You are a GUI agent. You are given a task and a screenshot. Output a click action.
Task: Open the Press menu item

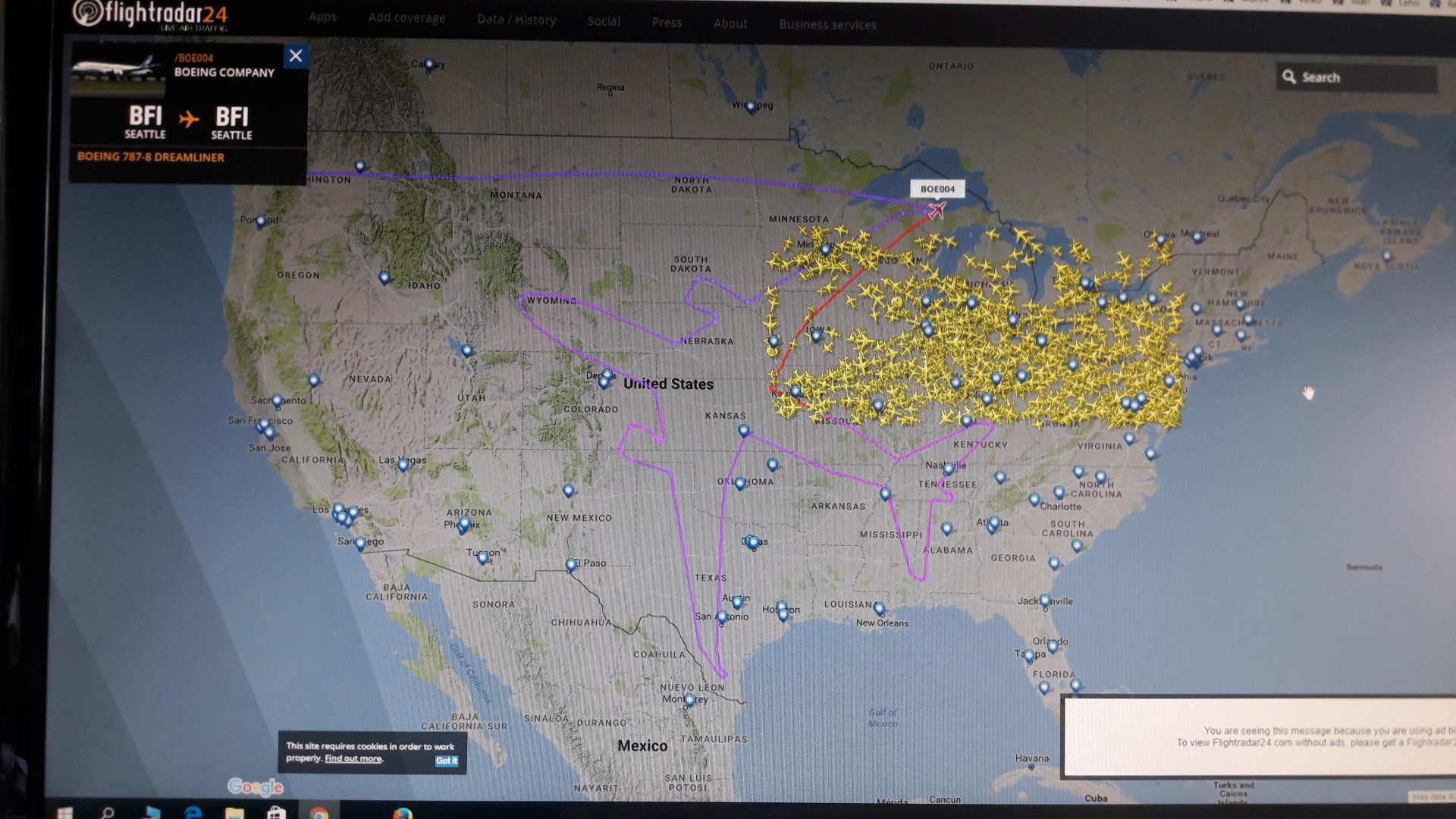tap(667, 23)
